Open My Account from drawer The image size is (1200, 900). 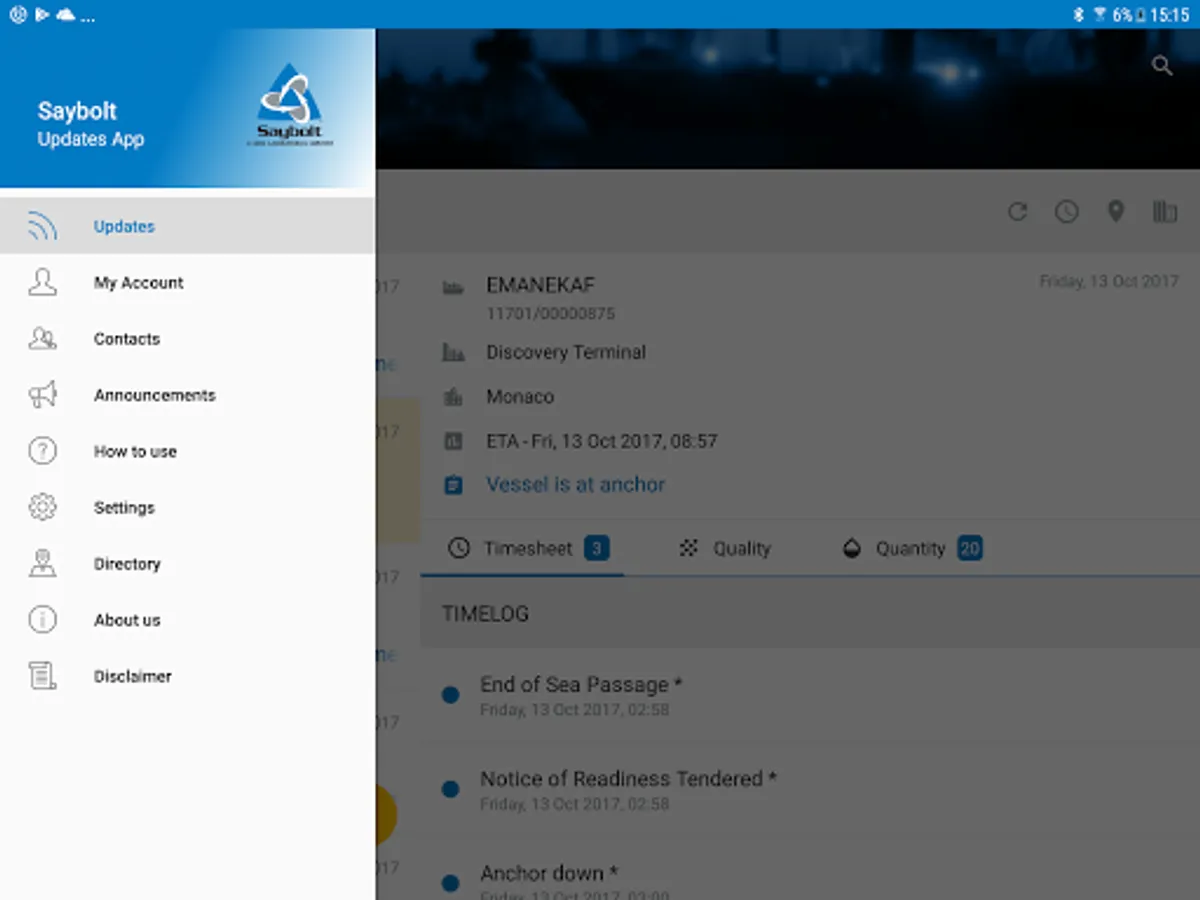pyautogui.click(x=187, y=283)
